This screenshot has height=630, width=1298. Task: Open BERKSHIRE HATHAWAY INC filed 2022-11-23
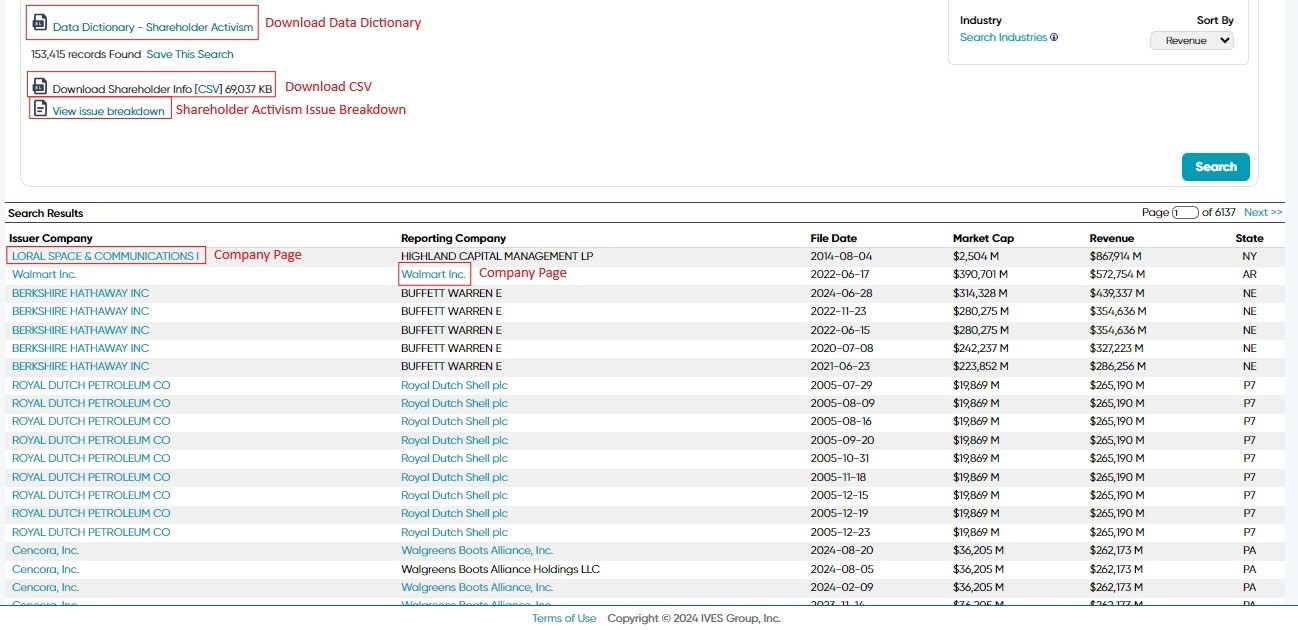pos(80,311)
